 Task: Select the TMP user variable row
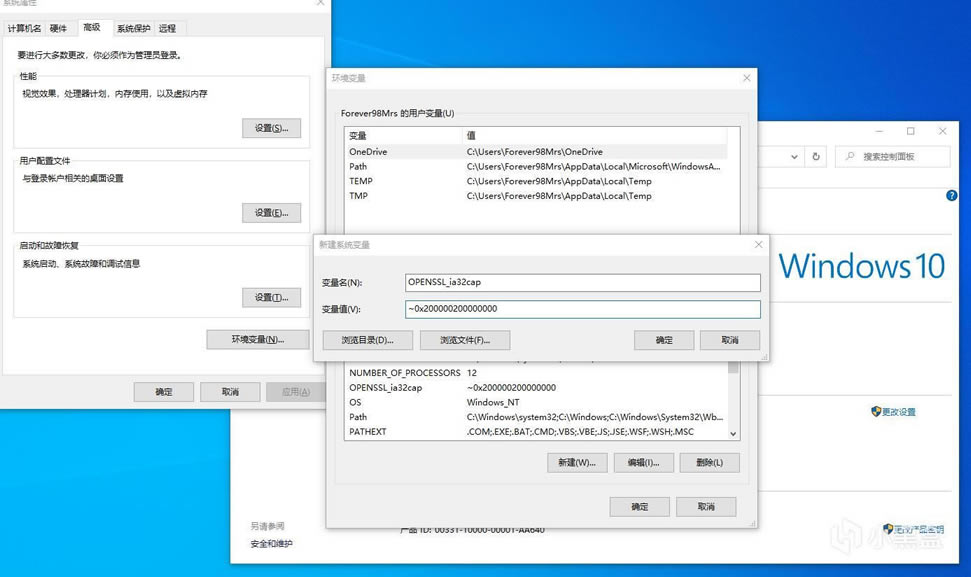click(x=536, y=196)
